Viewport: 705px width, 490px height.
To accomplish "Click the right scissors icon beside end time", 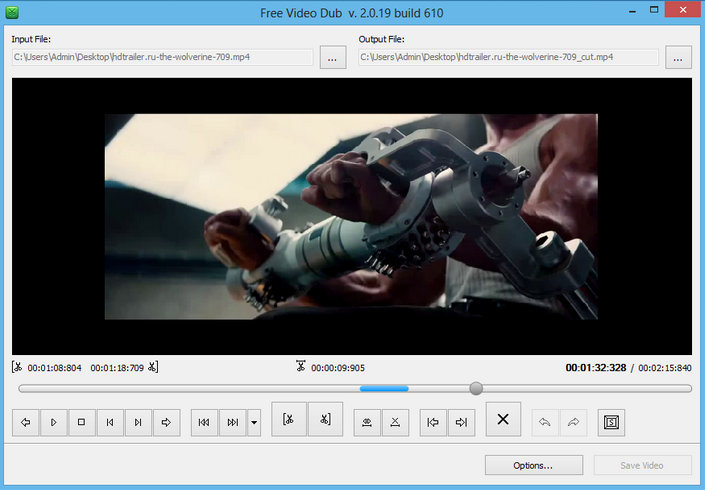I will coord(153,367).
